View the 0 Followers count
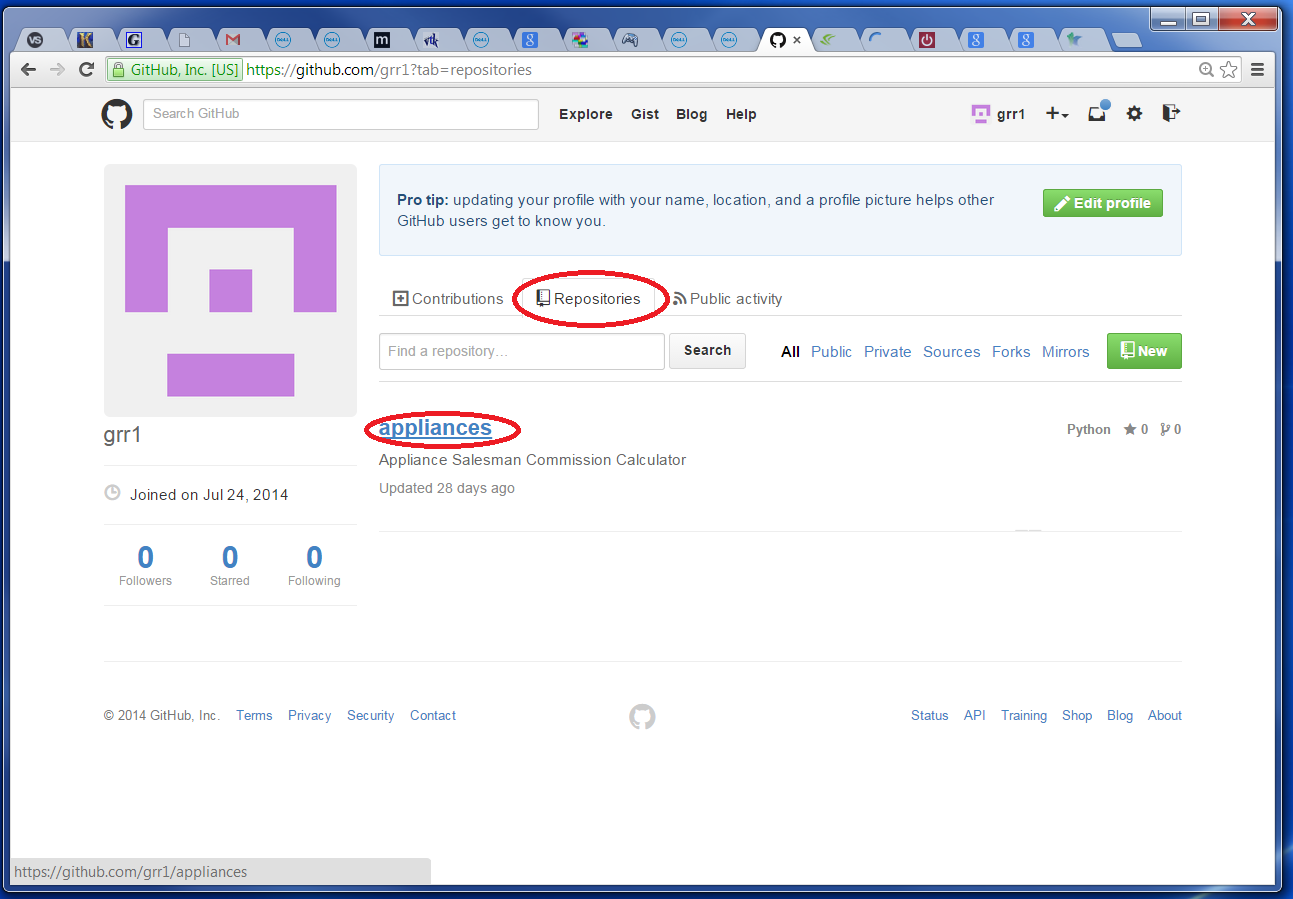 [x=145, y=565]
